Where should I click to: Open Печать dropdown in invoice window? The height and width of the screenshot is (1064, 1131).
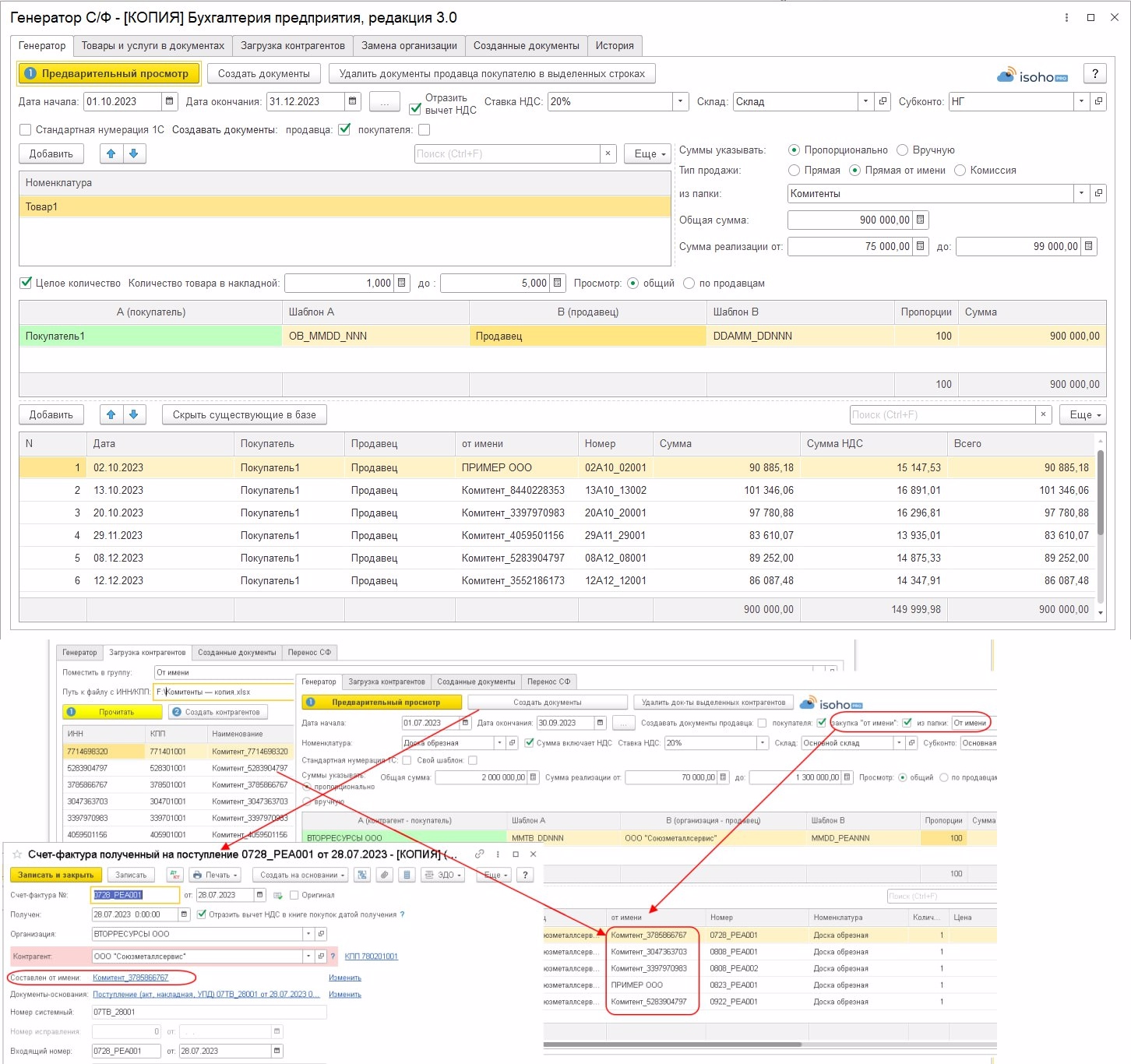[x=215, y=875]
